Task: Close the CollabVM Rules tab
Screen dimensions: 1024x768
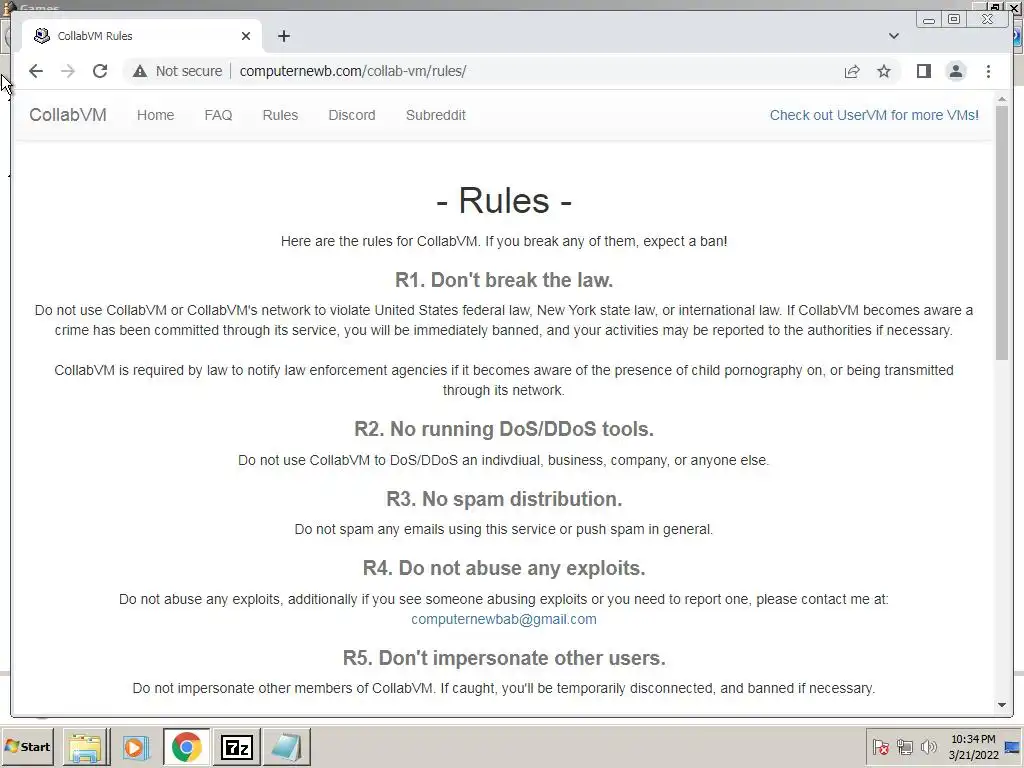Action: [246, 36]
